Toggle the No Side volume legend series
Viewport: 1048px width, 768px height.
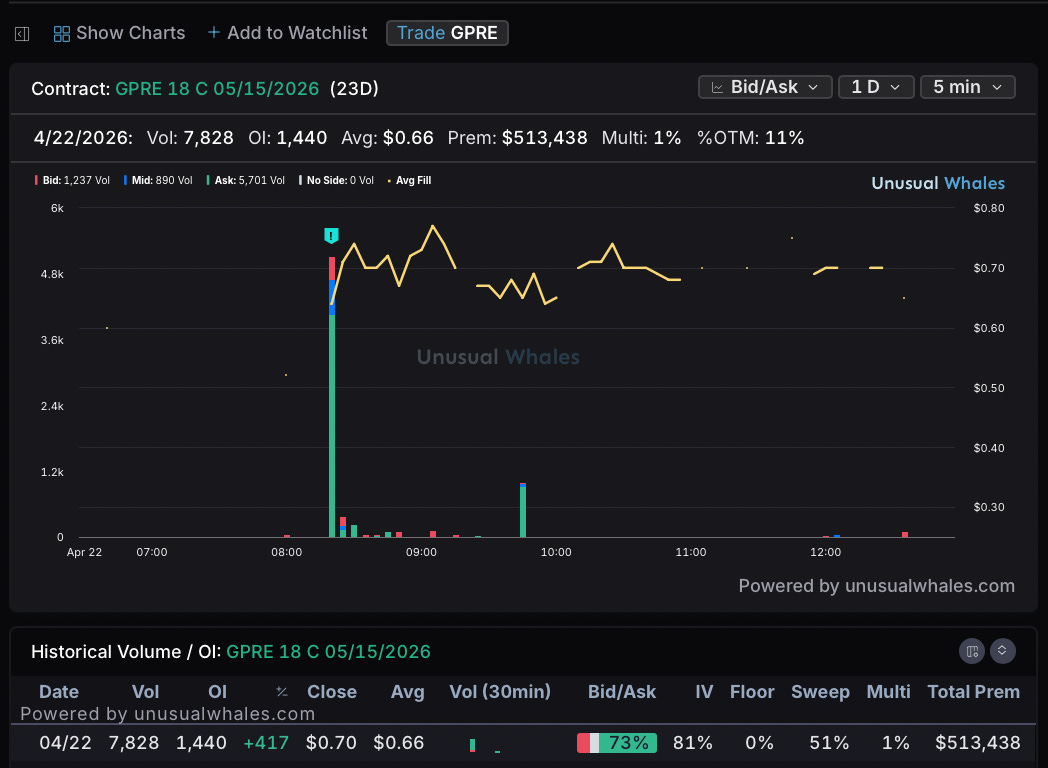(336, 180)
